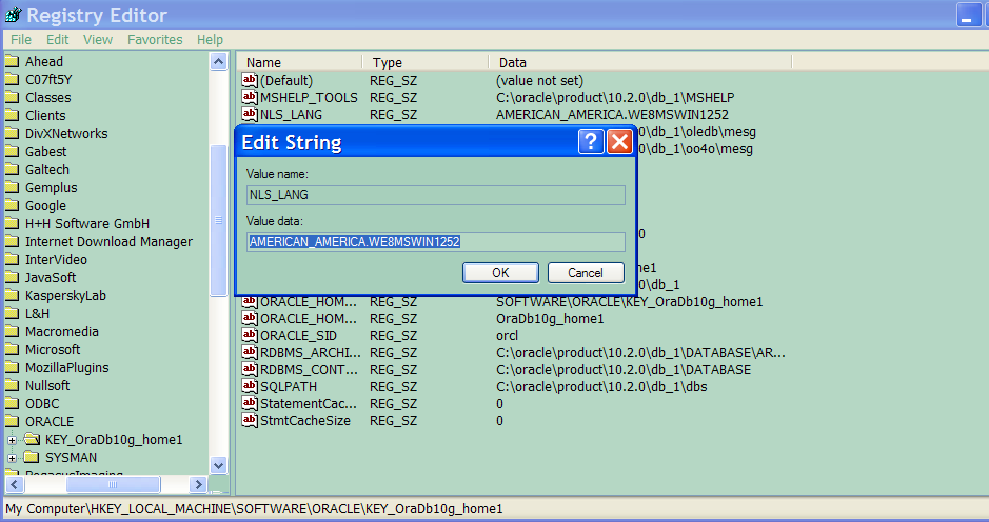Screen dimensions: 989x522
Task: Select the SQLPATH value icon
Action: pos(250,386)
